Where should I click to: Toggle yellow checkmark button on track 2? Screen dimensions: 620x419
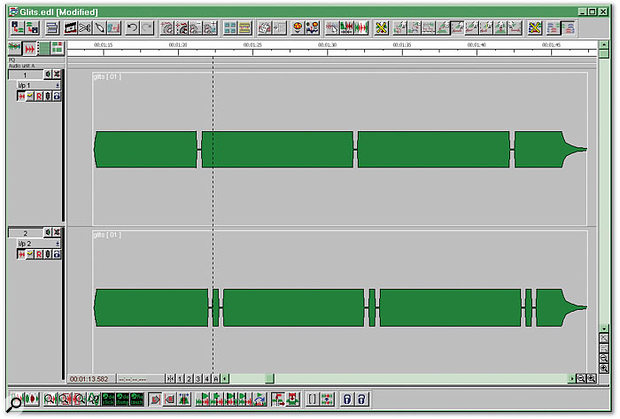pos(30,254)
